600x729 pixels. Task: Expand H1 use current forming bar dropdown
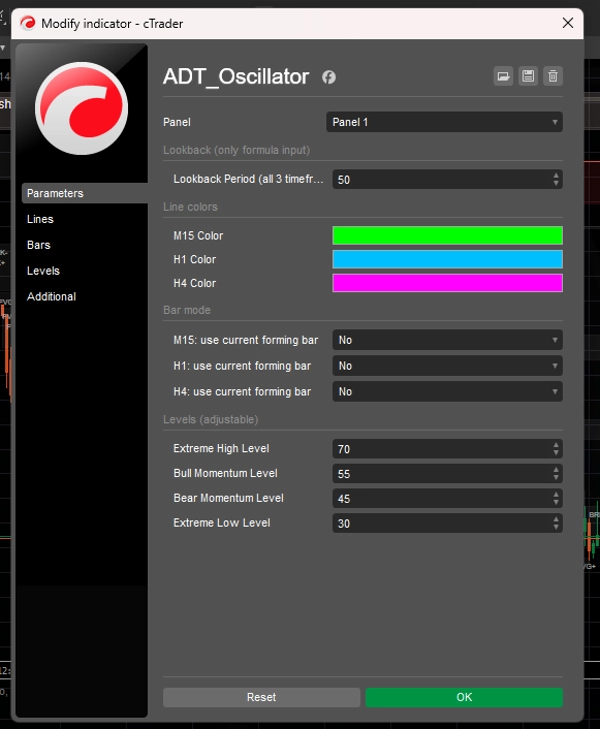click(x=448, y=366)
